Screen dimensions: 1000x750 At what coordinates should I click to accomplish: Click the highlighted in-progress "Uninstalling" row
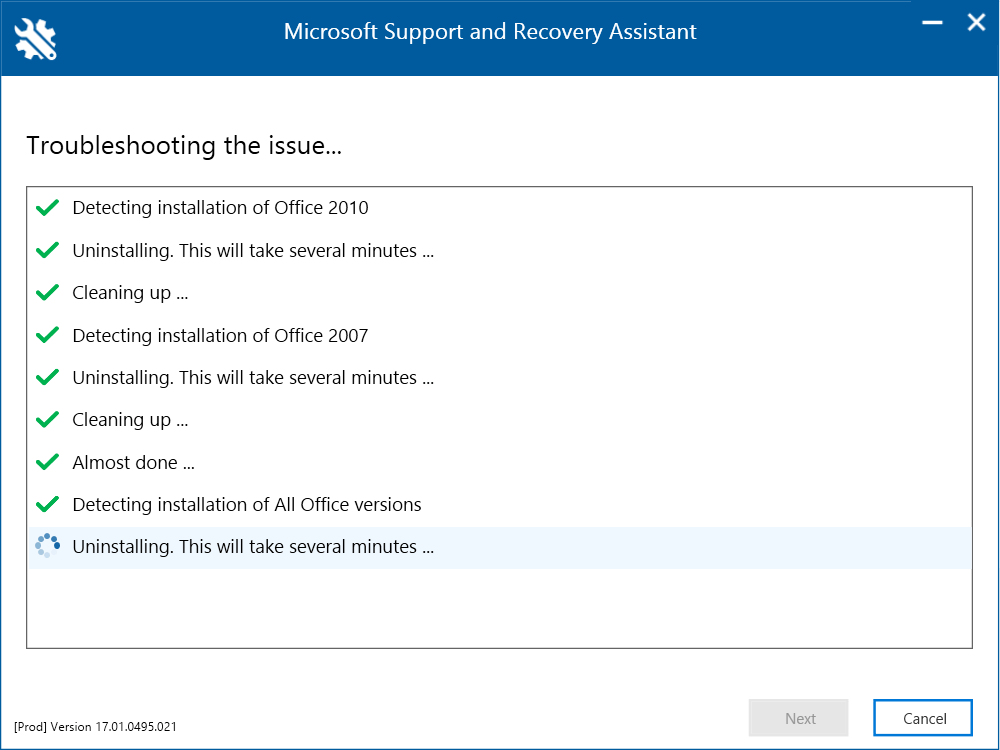coord(253,547)
